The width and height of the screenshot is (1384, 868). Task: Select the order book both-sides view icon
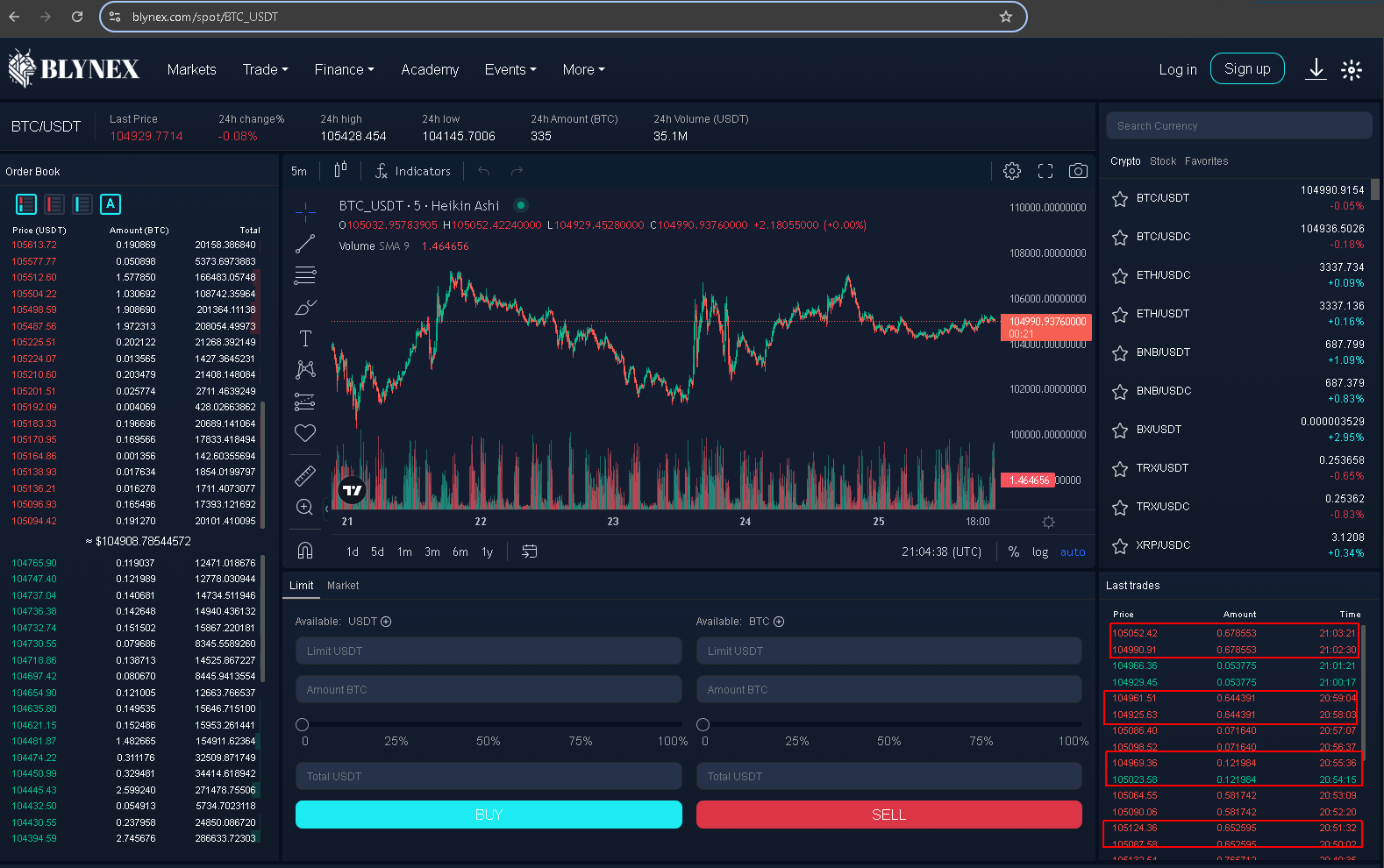26,204
